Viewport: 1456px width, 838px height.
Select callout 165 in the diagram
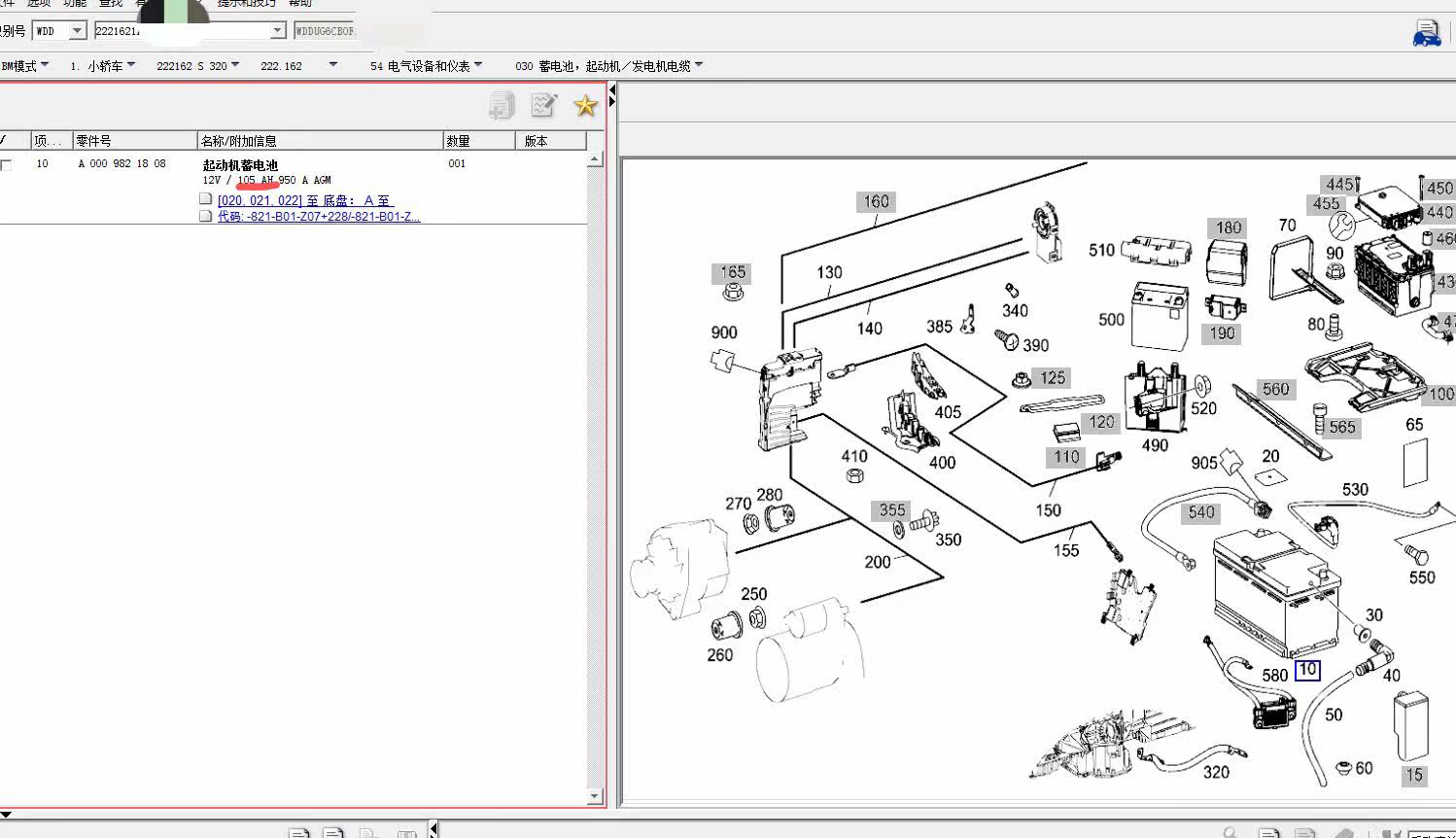(733, 273)
